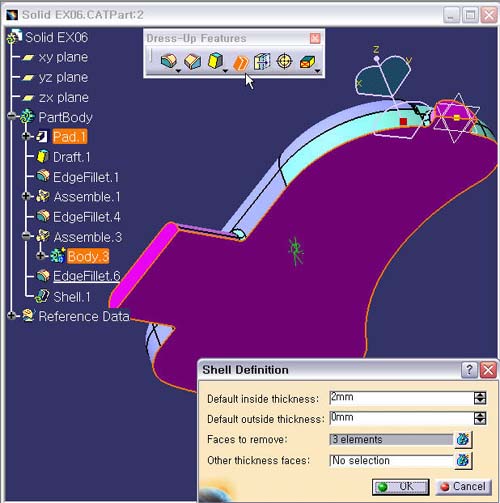
Task: Open the Edge Fillet flyout arrow
Action: coord(178,71)
